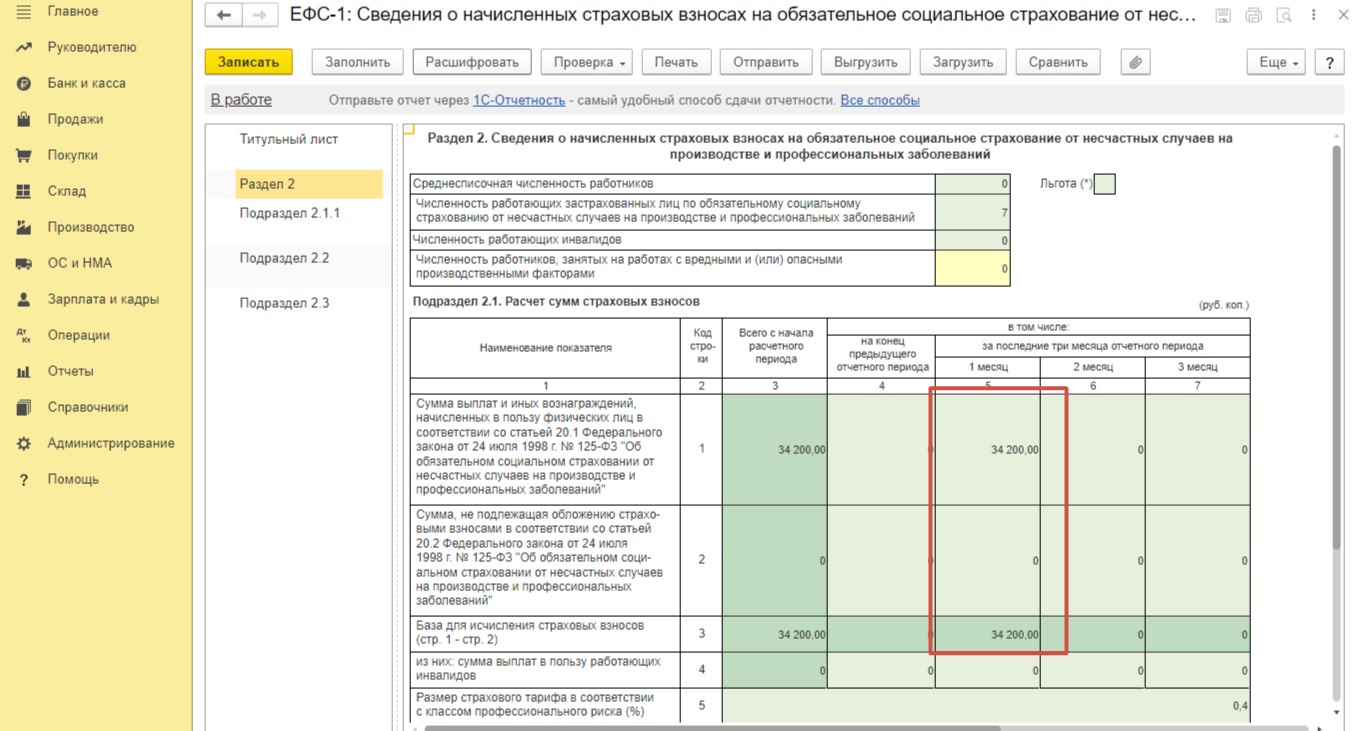Select the row 2 '1 месяц' cell
This screenshot has width=1361, height=731.
pyautogui.click(x=988, y=560)
